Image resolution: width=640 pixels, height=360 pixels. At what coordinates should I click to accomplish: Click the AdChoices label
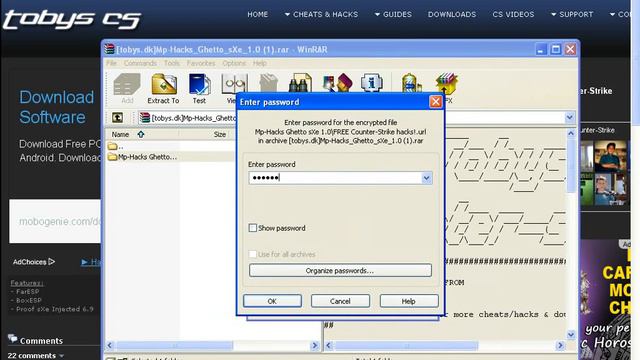[33, 262]
